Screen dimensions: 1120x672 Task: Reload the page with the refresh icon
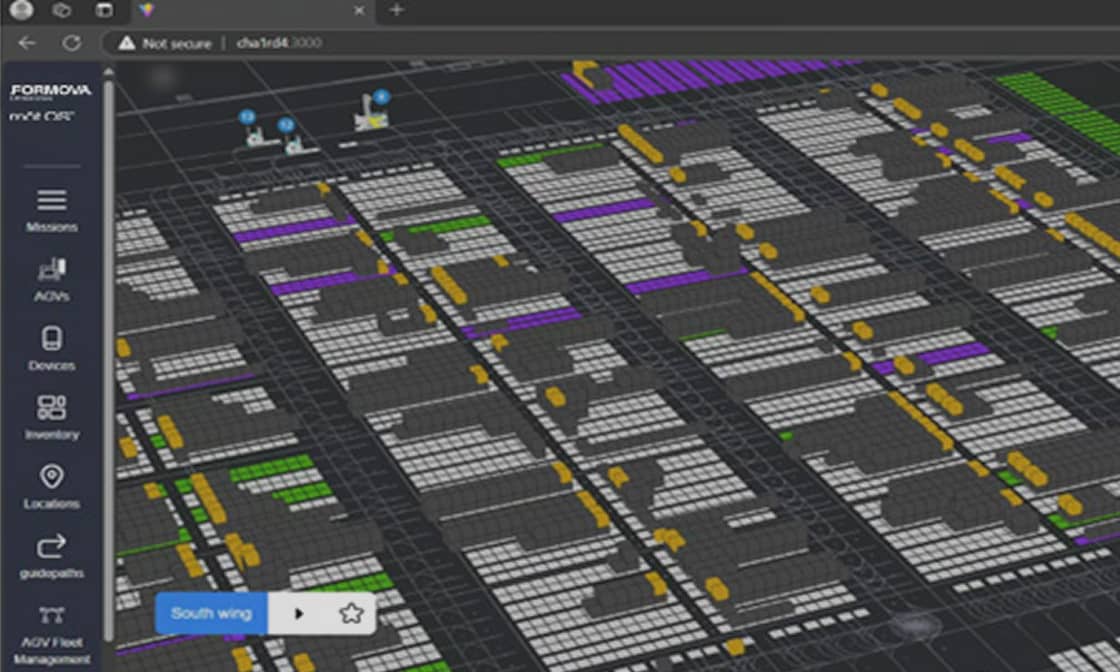(71, 43)
